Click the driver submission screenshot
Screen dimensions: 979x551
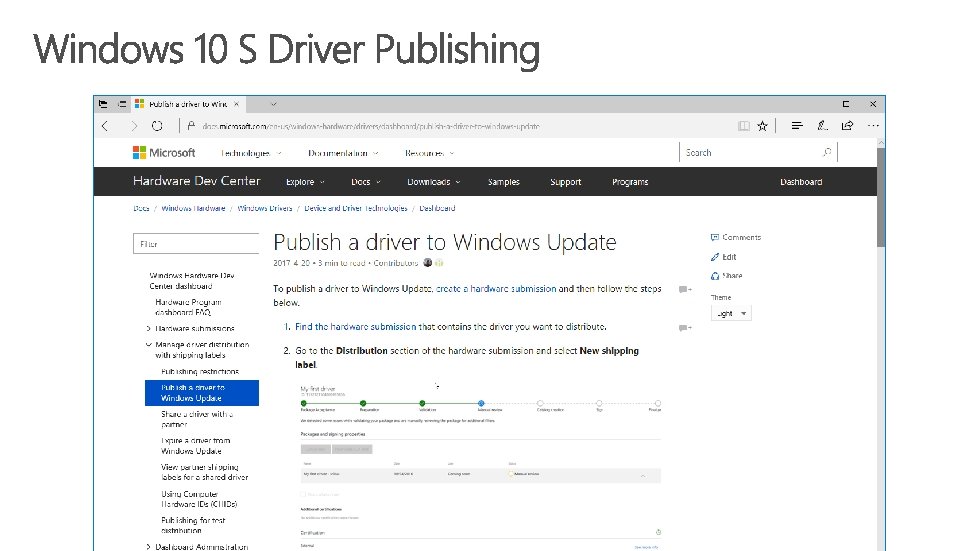(x=480, y=466)
